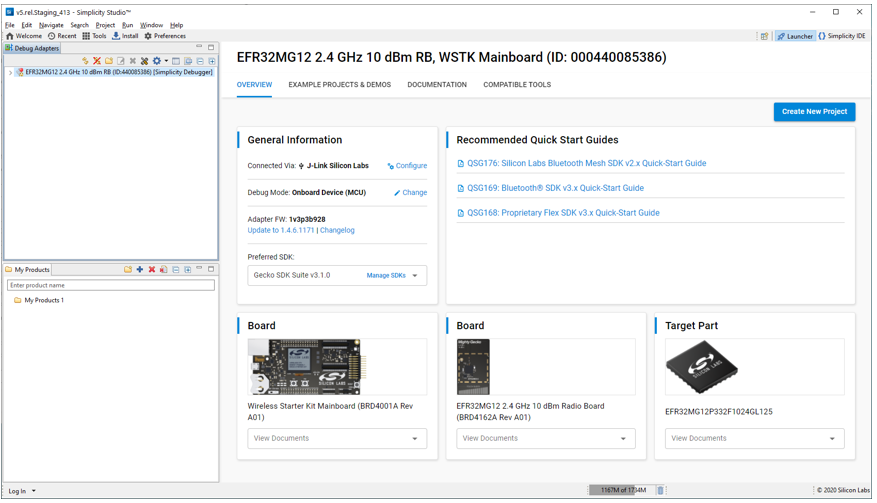
Task: Click the red X delete icon in My Products
Action: (x=152, y=270)
